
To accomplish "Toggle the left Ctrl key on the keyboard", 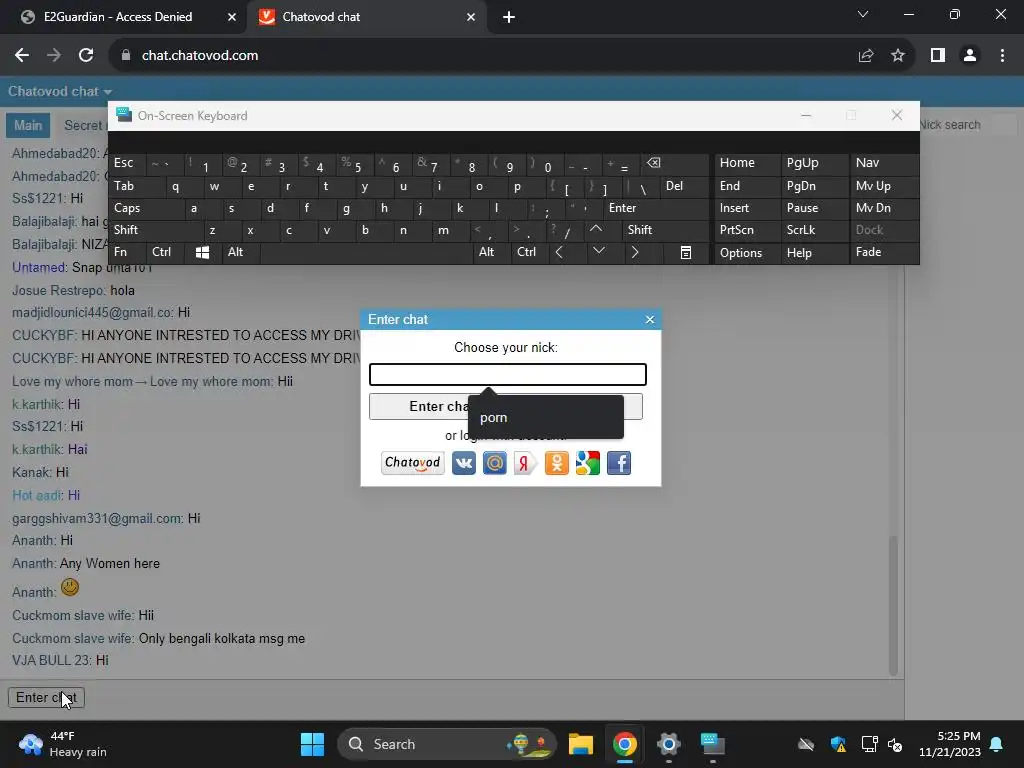I will pyautogui.click(x=165, y=252).
